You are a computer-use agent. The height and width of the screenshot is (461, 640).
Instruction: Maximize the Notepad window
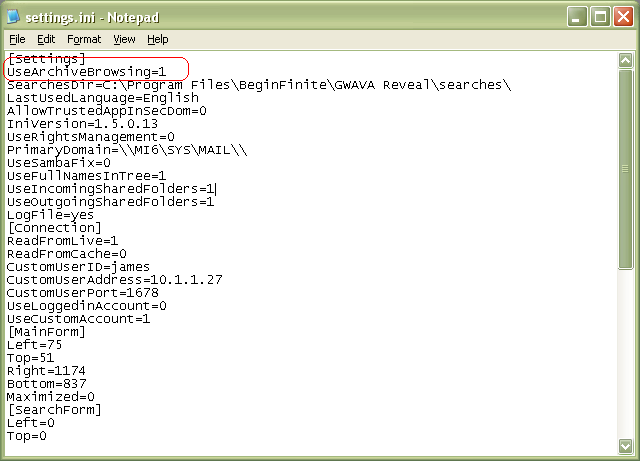click(x=600, y=17)
